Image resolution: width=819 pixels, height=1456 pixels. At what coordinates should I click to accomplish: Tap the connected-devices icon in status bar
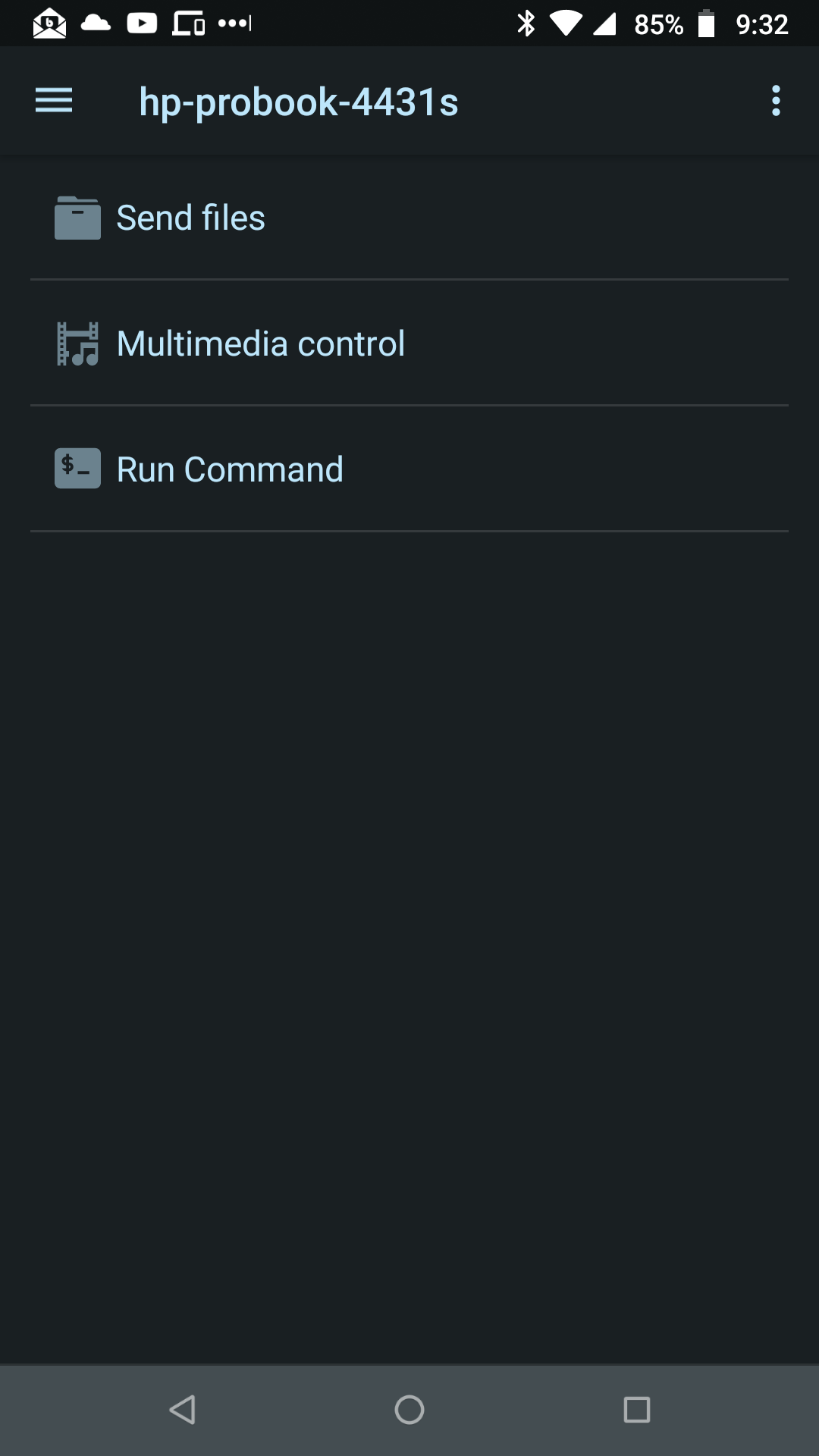click(189, 24)
